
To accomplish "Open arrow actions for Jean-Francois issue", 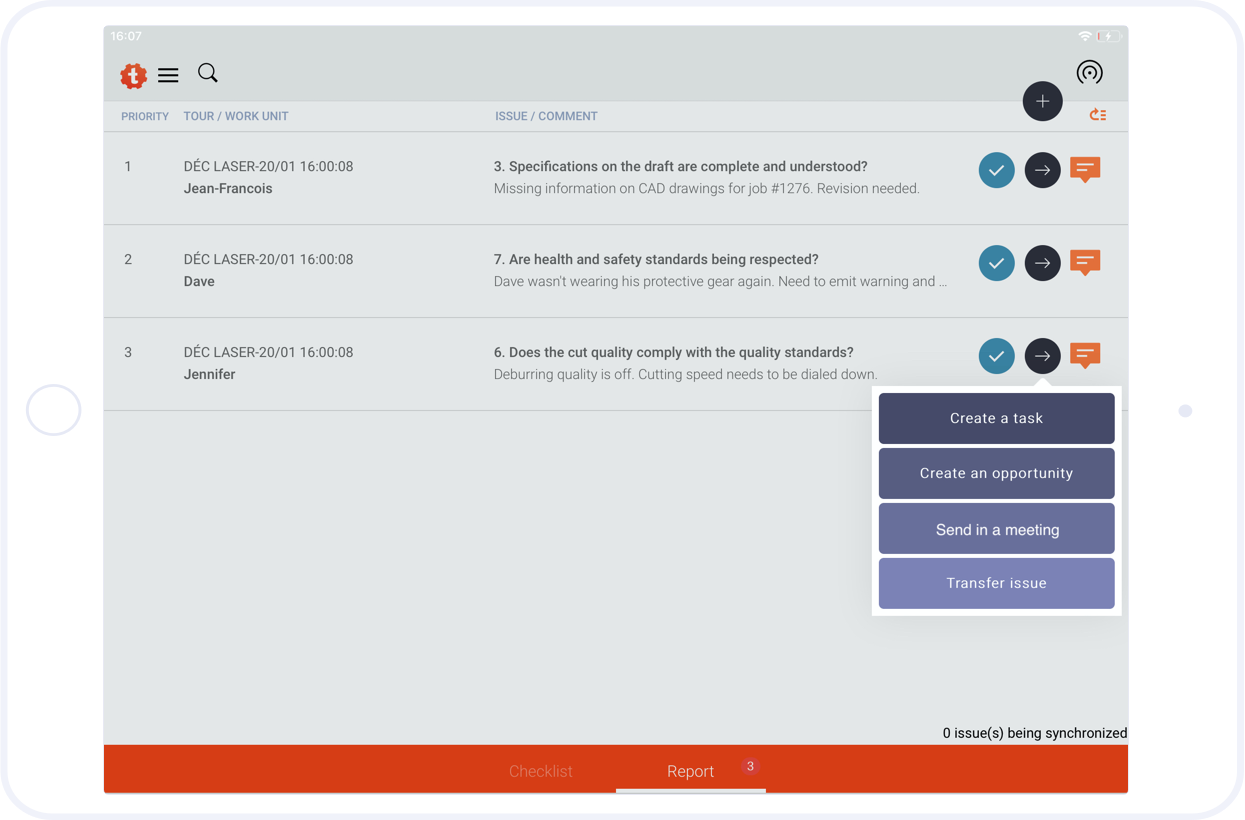I will coord(1042,170).
